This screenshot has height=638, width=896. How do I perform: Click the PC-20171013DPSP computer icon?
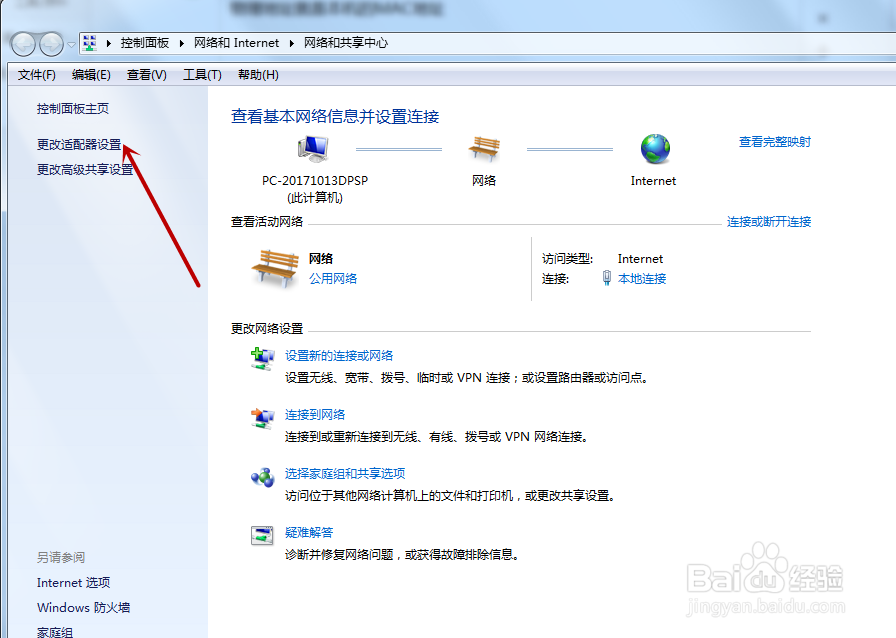point(311,147)
